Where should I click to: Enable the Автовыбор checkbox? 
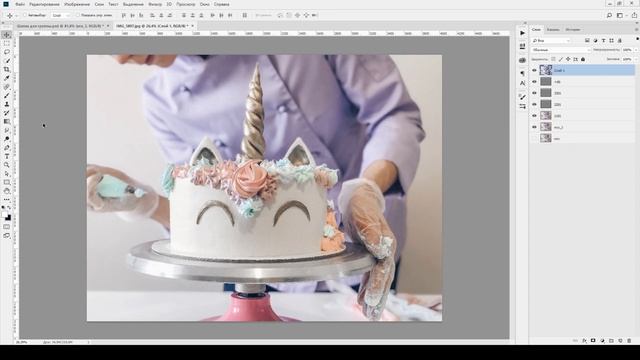click(x=24, y=15)
